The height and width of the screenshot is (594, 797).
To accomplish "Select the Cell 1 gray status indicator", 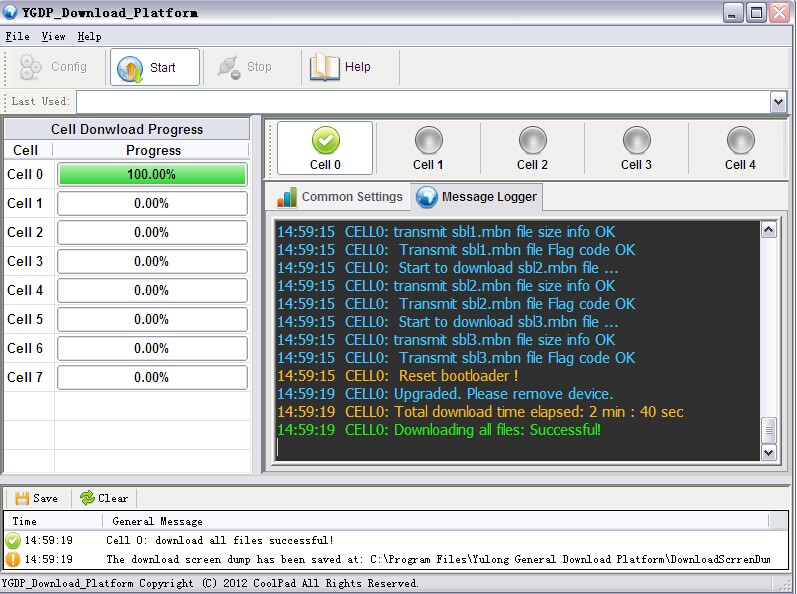I will [428, 141].
